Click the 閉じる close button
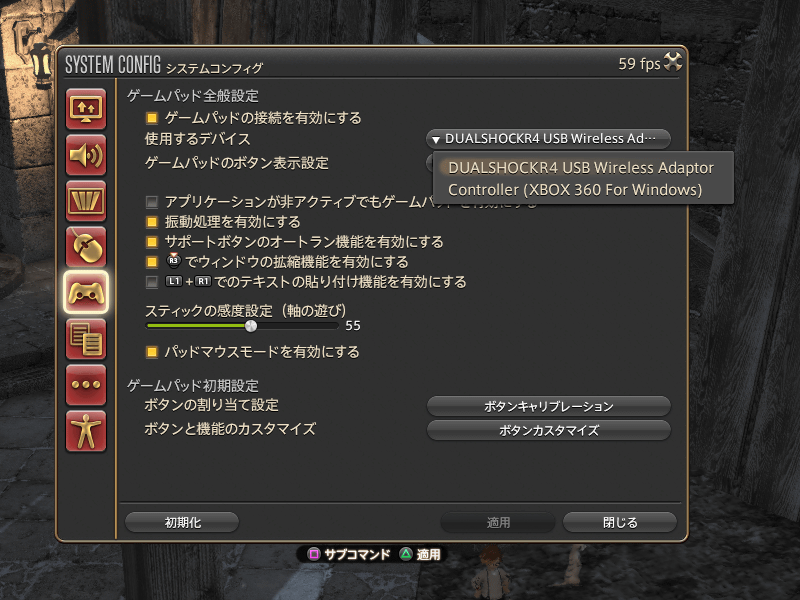The width and height of the screenshot is (800, 600). (x=620, y=522)
